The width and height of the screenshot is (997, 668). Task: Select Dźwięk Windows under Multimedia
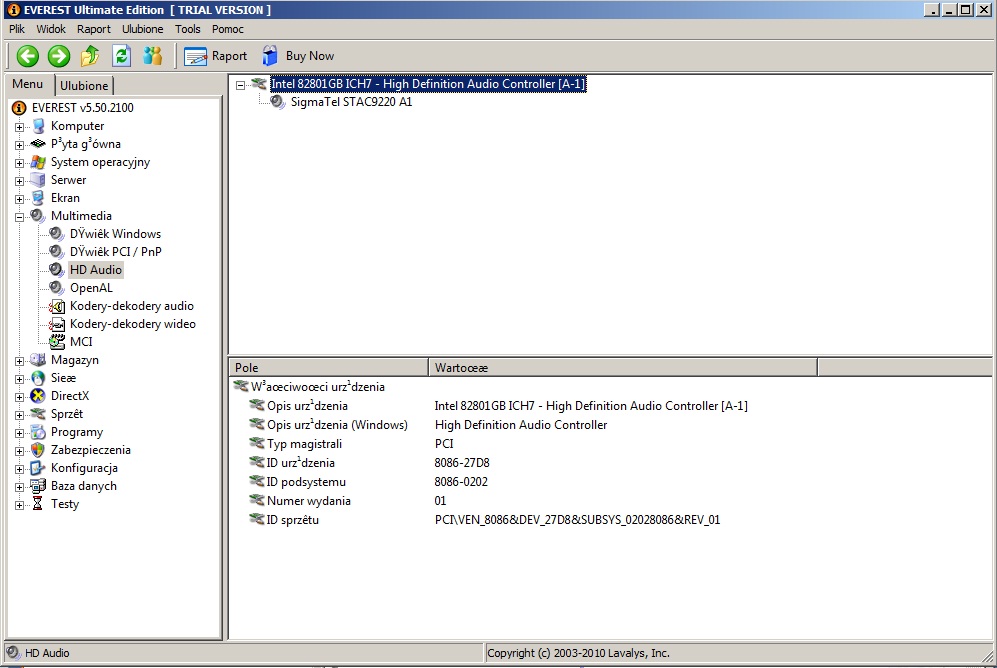115,234
